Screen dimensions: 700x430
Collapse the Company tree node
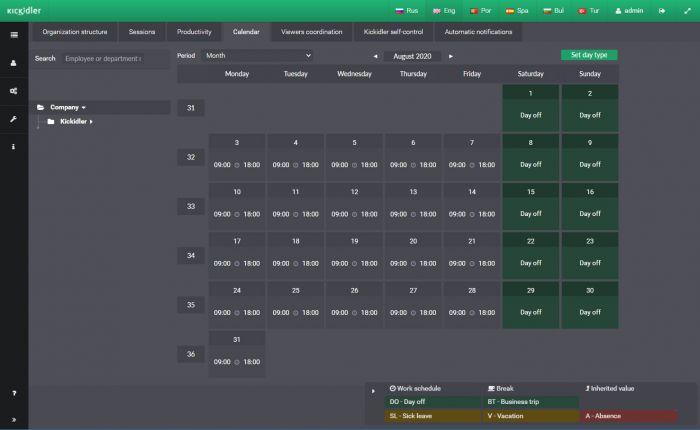coord(84,107)
